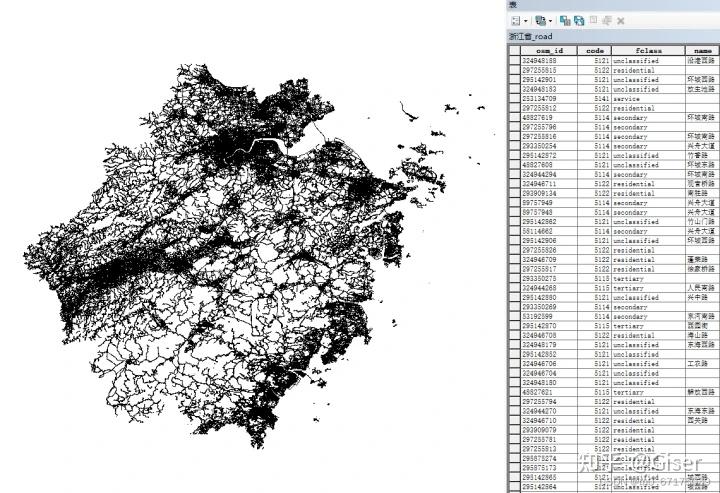This screenshot has height=493, width=720.
Task: Click the name column header
Action: click(x=702, y=50)
